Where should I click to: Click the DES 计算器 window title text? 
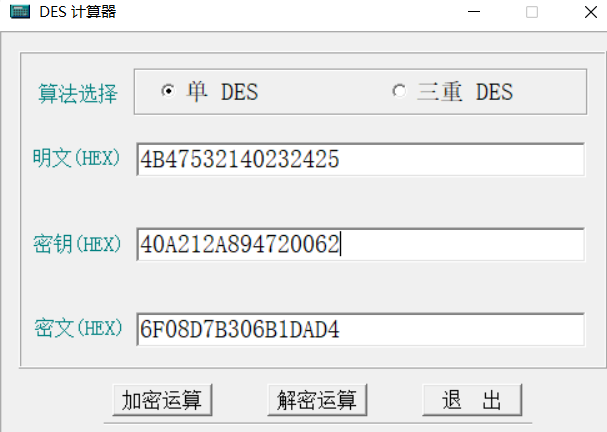77,12
